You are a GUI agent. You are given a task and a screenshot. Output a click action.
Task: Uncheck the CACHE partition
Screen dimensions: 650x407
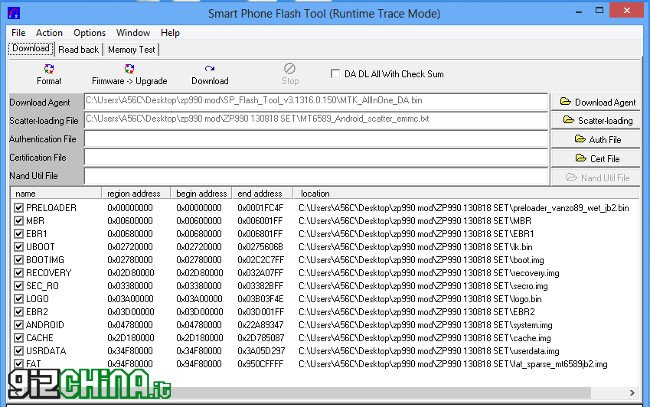tap(19, 338)
